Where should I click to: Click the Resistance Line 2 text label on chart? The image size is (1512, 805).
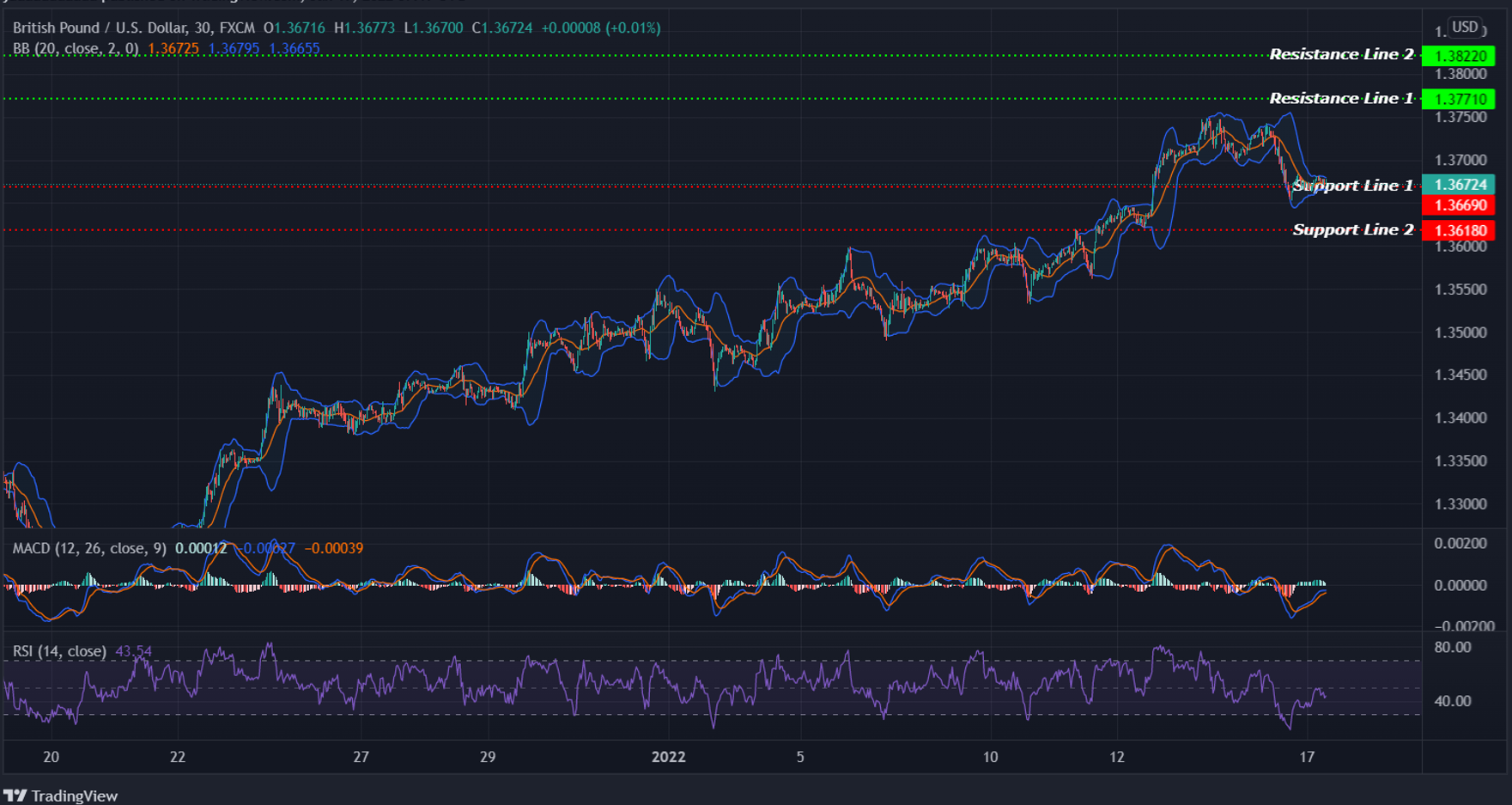click(1342, 53)
